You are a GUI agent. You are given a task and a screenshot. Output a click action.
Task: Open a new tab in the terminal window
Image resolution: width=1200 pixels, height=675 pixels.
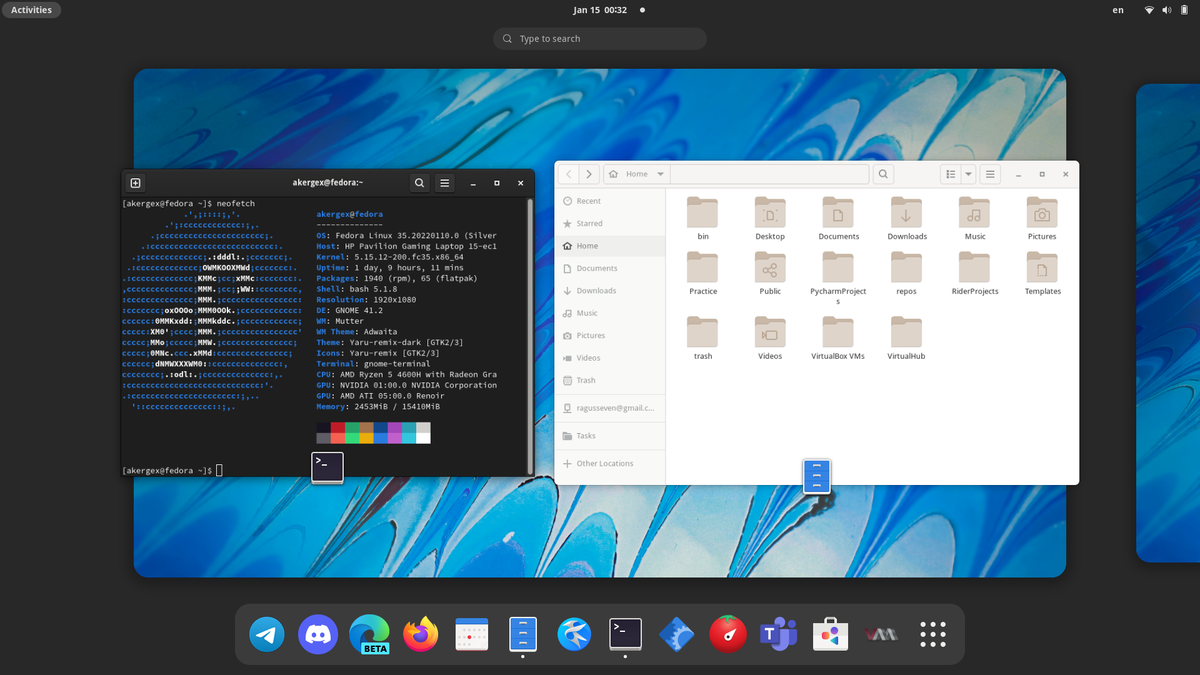pyautogui.click(x=136, y=183)
